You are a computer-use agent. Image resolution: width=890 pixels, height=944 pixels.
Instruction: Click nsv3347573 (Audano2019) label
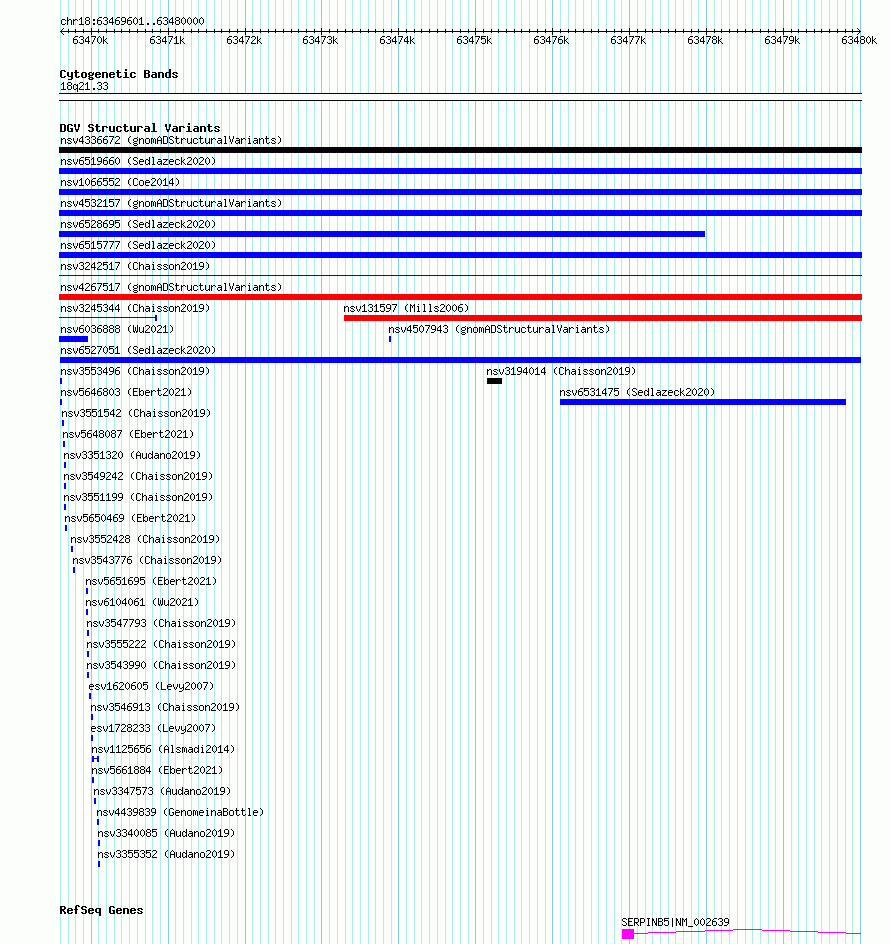(x=162, y=792)
